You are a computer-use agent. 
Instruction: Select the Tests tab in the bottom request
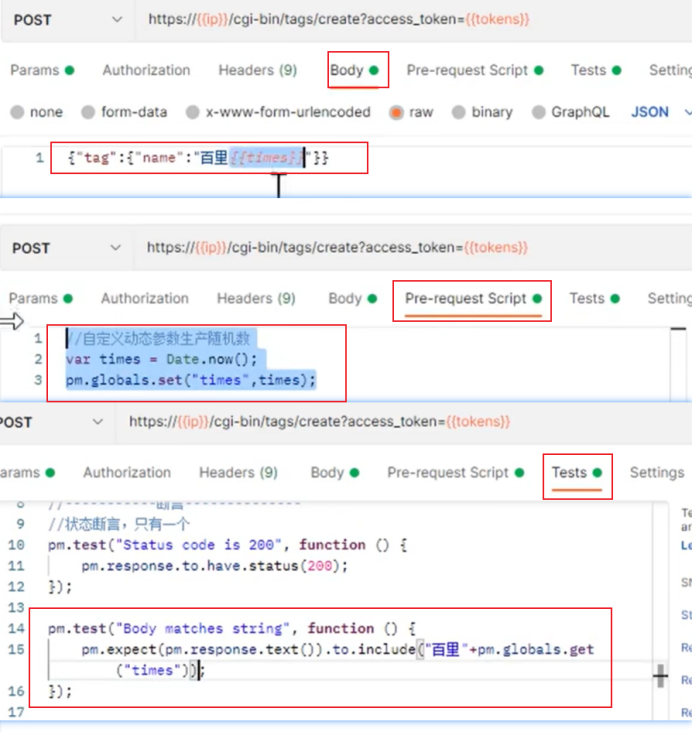[x=577, y=473]
